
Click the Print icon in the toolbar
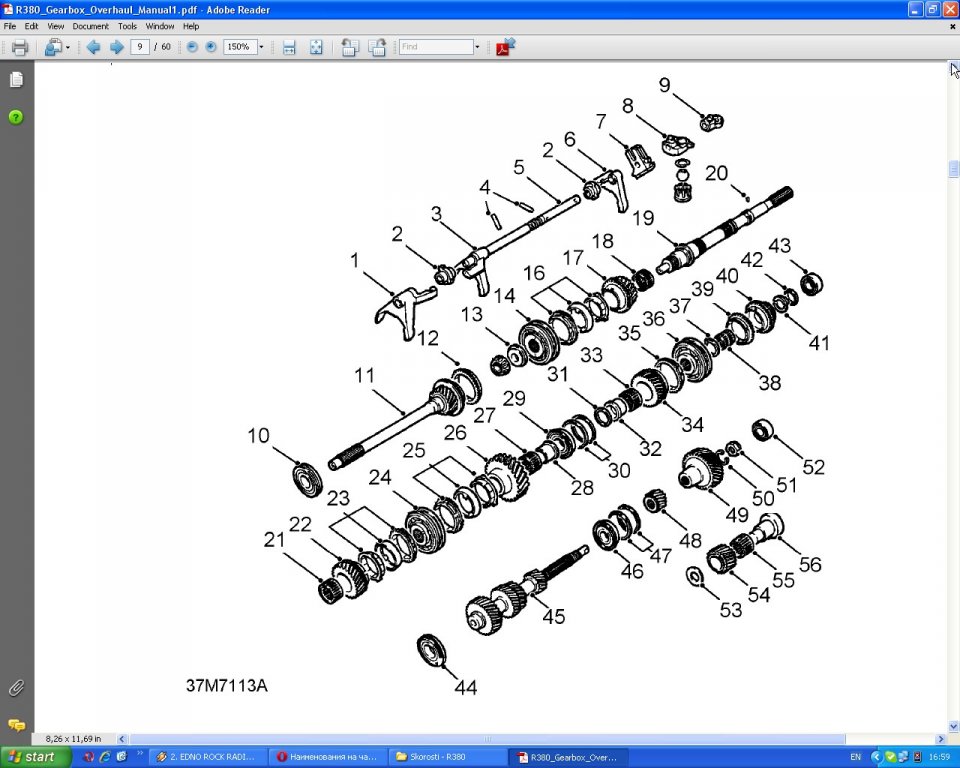tap(19, 47)
